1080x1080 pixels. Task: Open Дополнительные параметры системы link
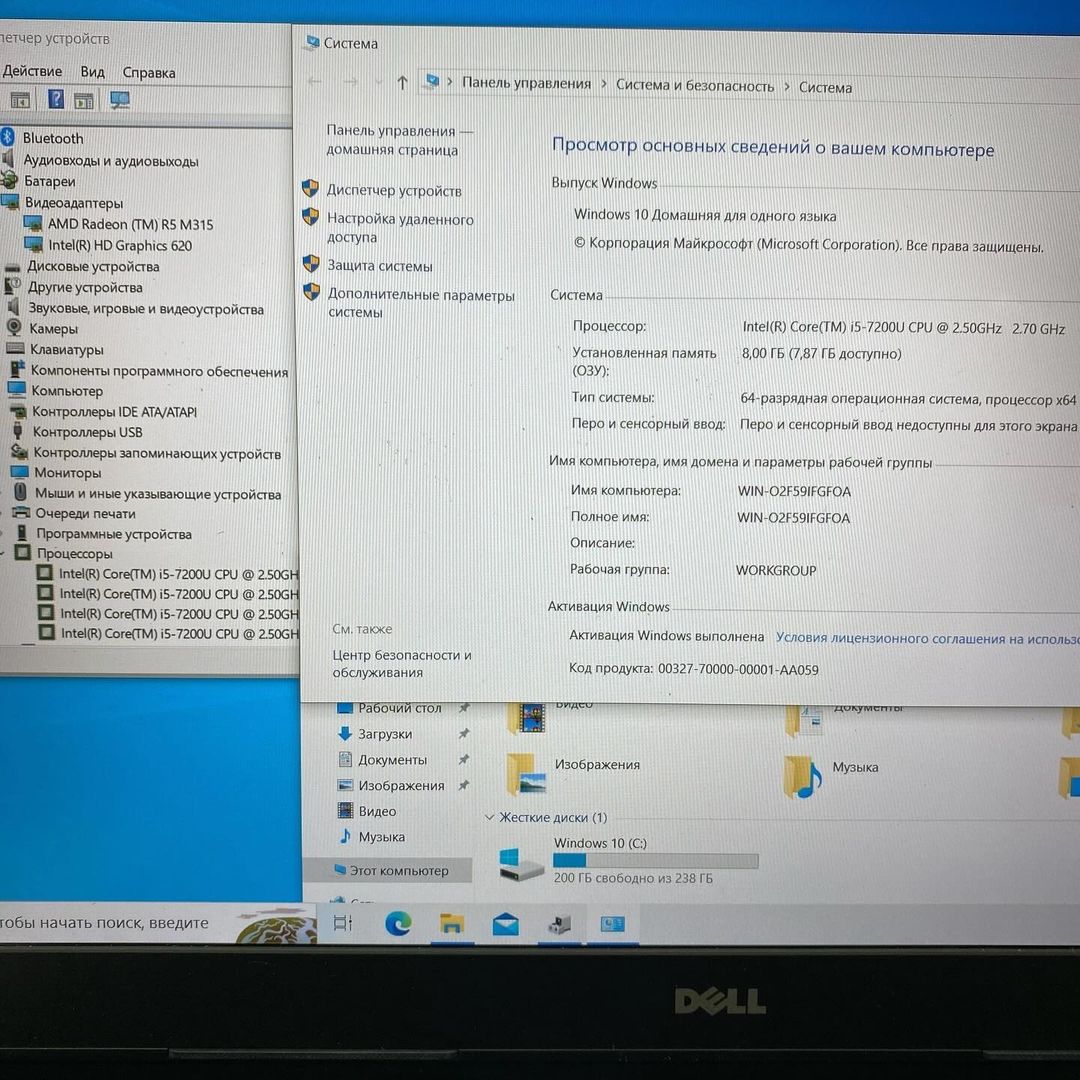[421, 303]
